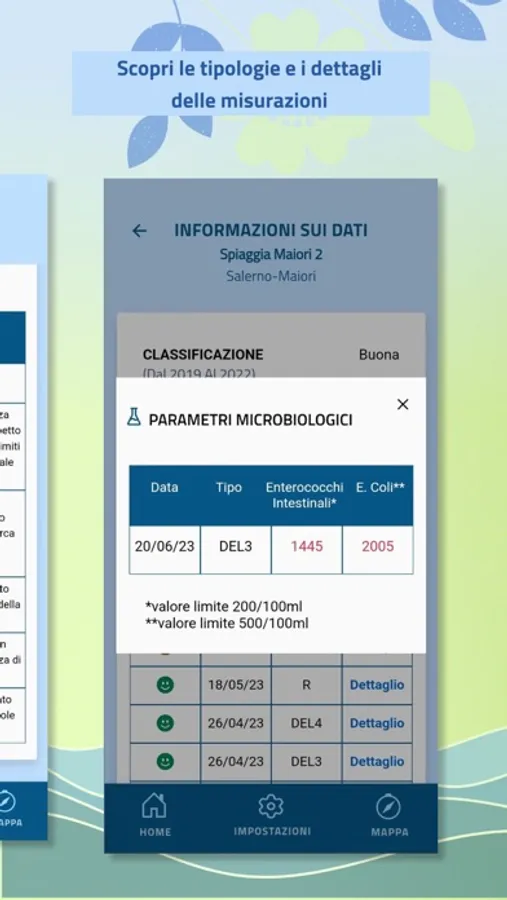Click the E. Coli column header

(380, 487)
